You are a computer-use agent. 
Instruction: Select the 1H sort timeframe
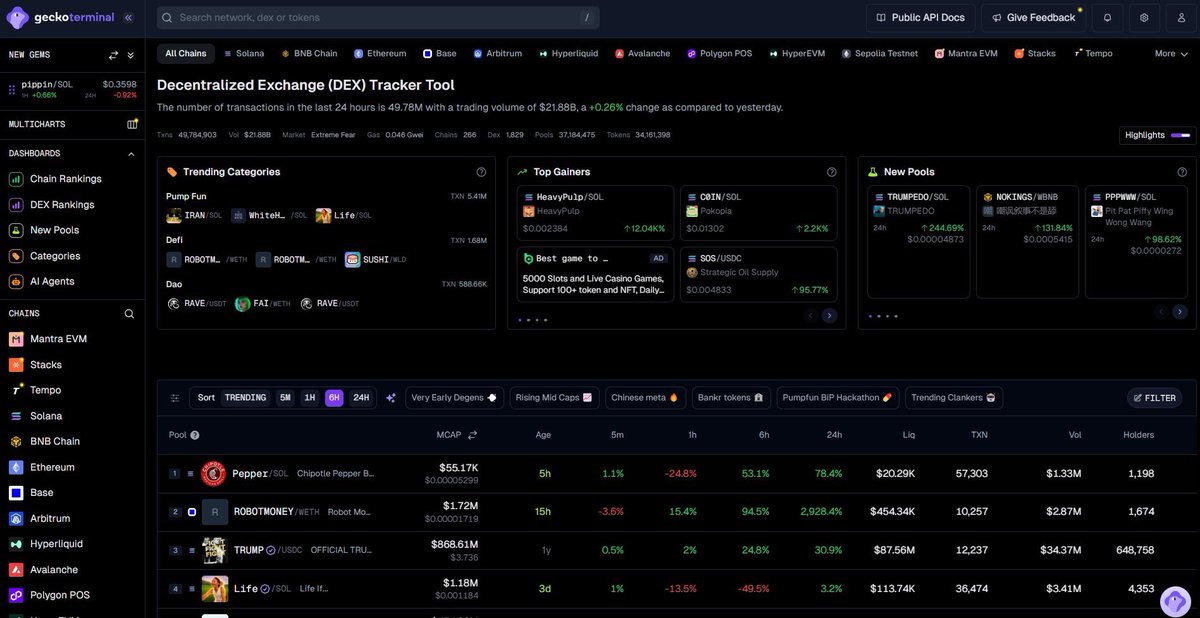pyautogui.click(x=310, y=398)
